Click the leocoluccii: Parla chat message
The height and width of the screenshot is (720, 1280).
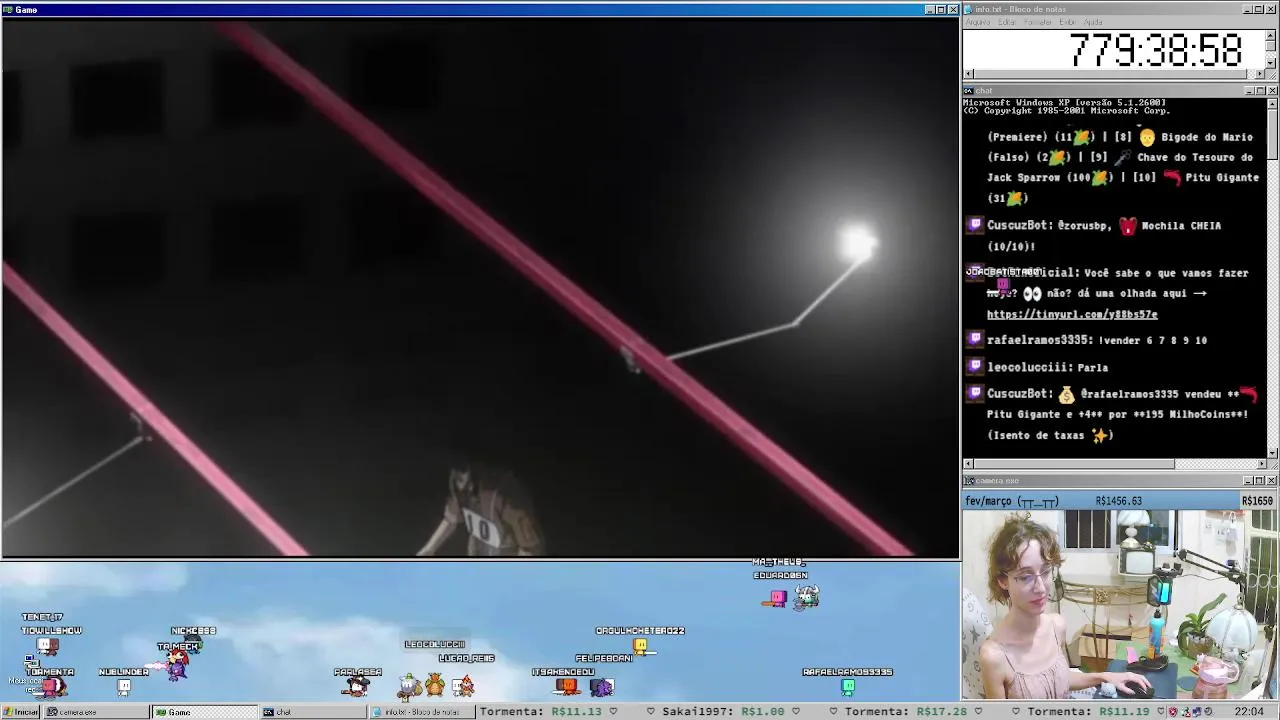(1047, 367)
